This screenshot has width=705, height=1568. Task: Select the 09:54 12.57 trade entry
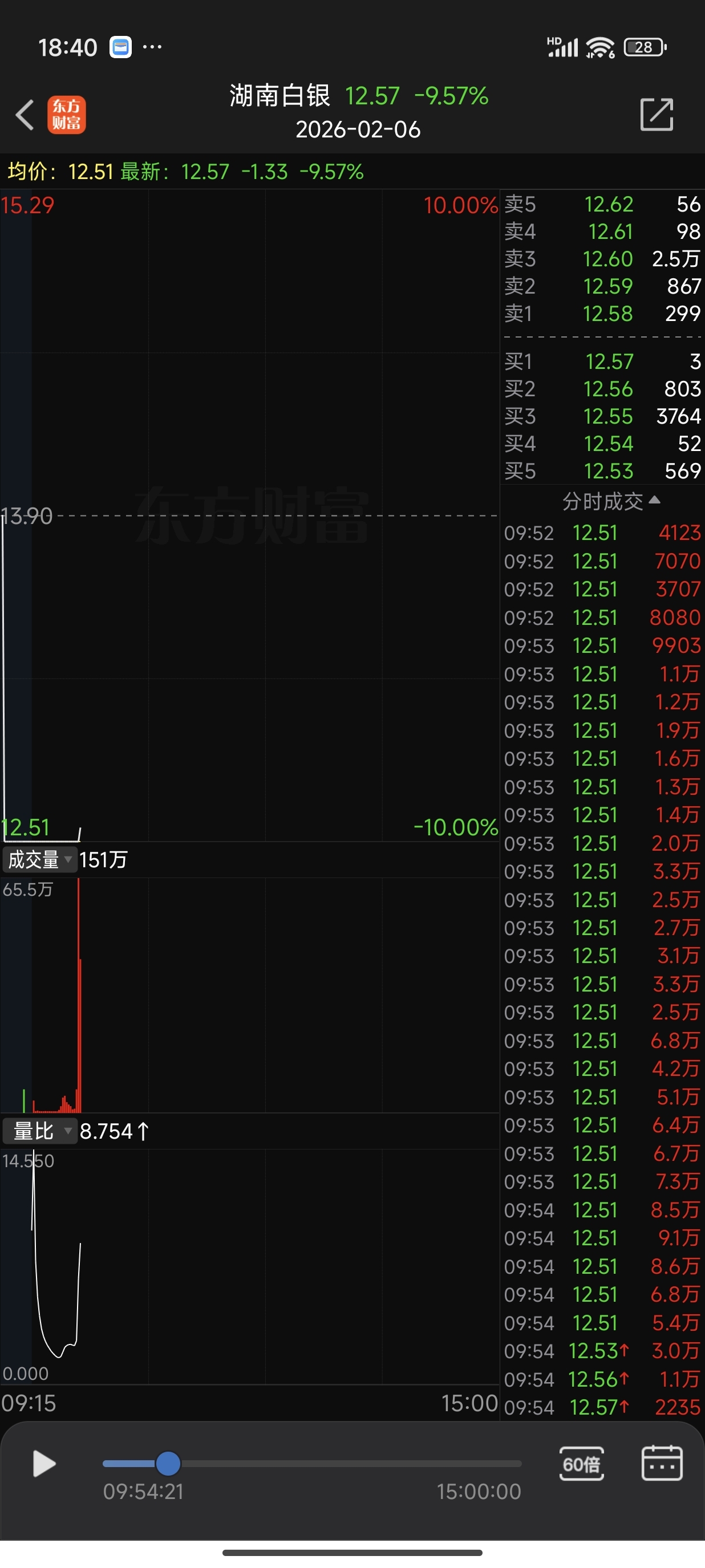click(x=602, y=1407)
